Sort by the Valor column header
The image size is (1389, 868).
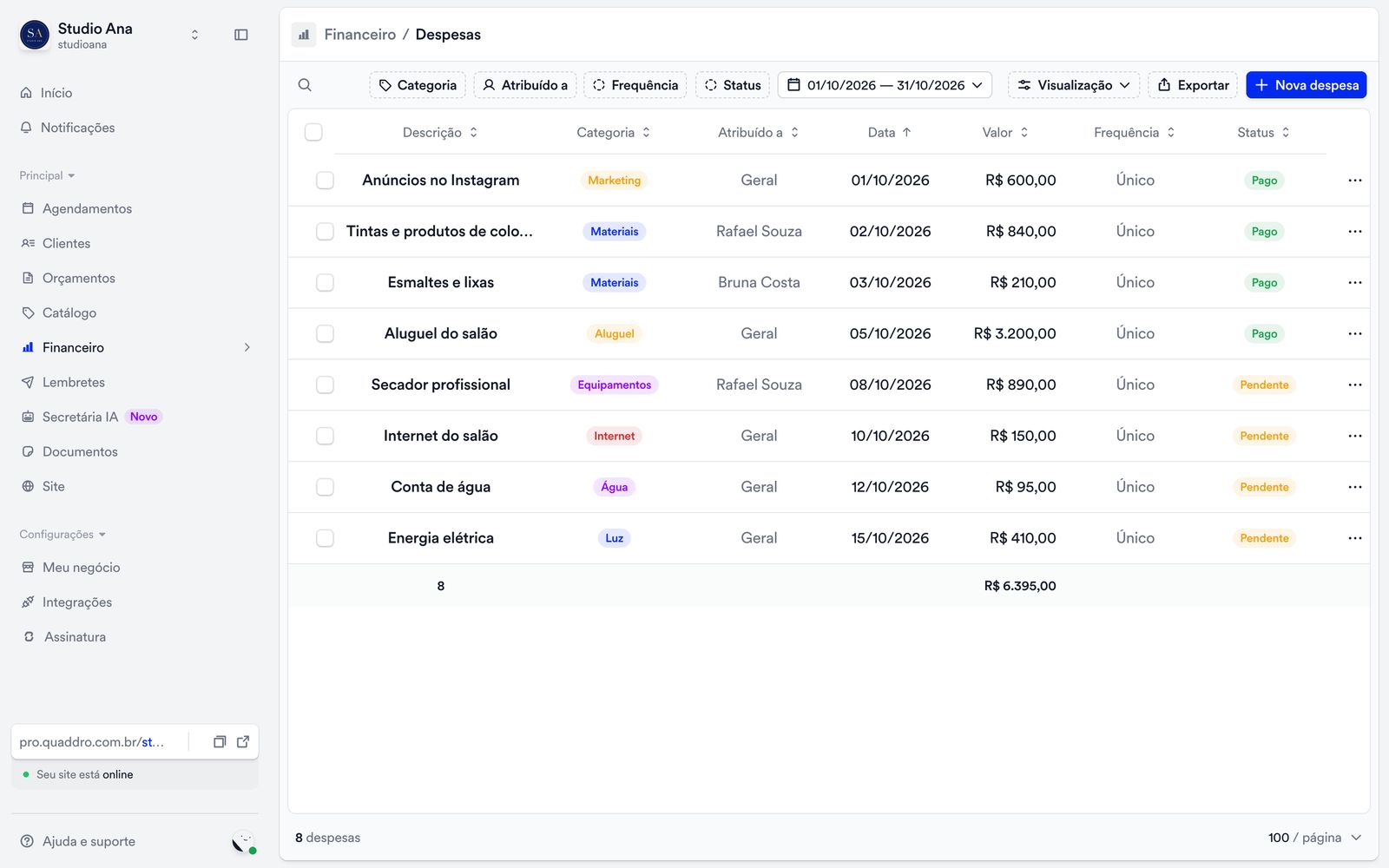(x=1005, y=132)
